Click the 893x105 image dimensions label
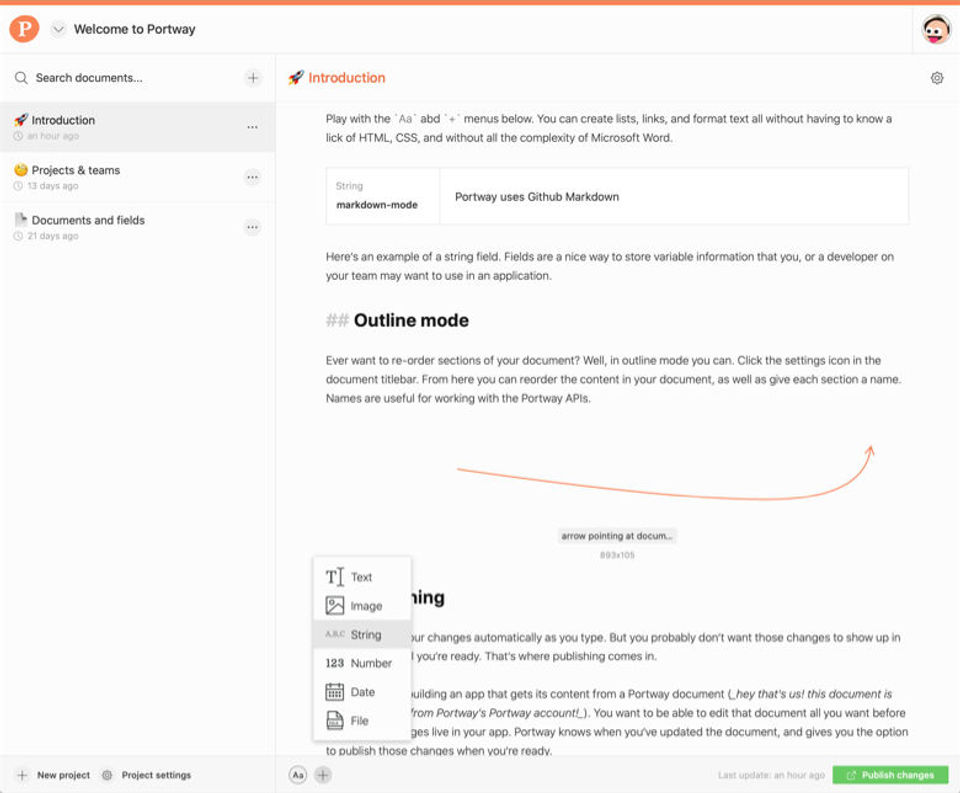The image size is (960, 793). (x=617, y=555)
